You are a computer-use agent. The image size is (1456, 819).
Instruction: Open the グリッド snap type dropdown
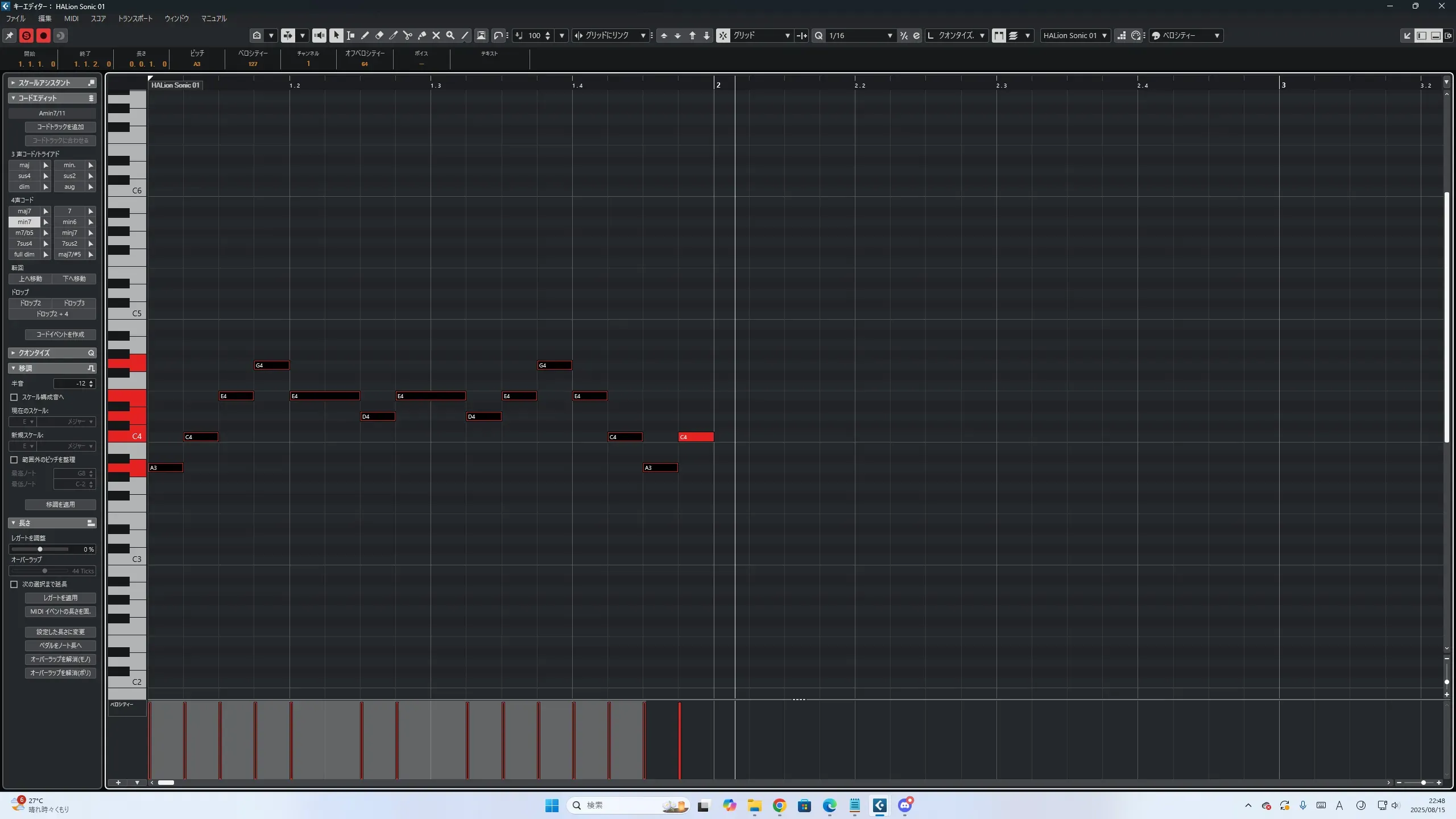(x=761, y=35)
